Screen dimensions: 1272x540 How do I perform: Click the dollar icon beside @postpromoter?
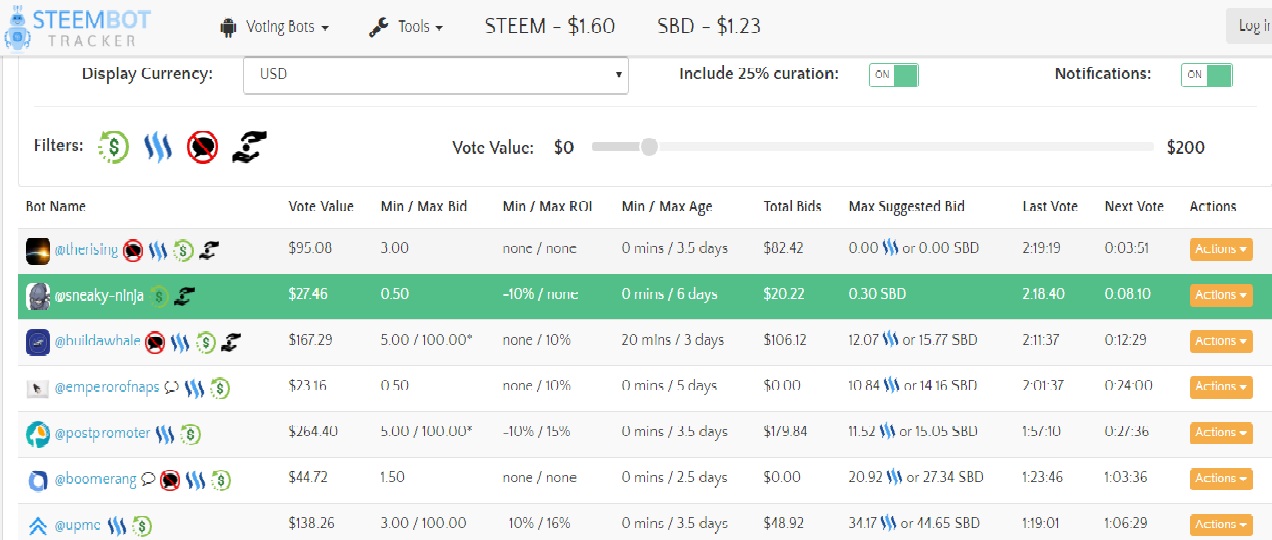click(x=190, y=433)
